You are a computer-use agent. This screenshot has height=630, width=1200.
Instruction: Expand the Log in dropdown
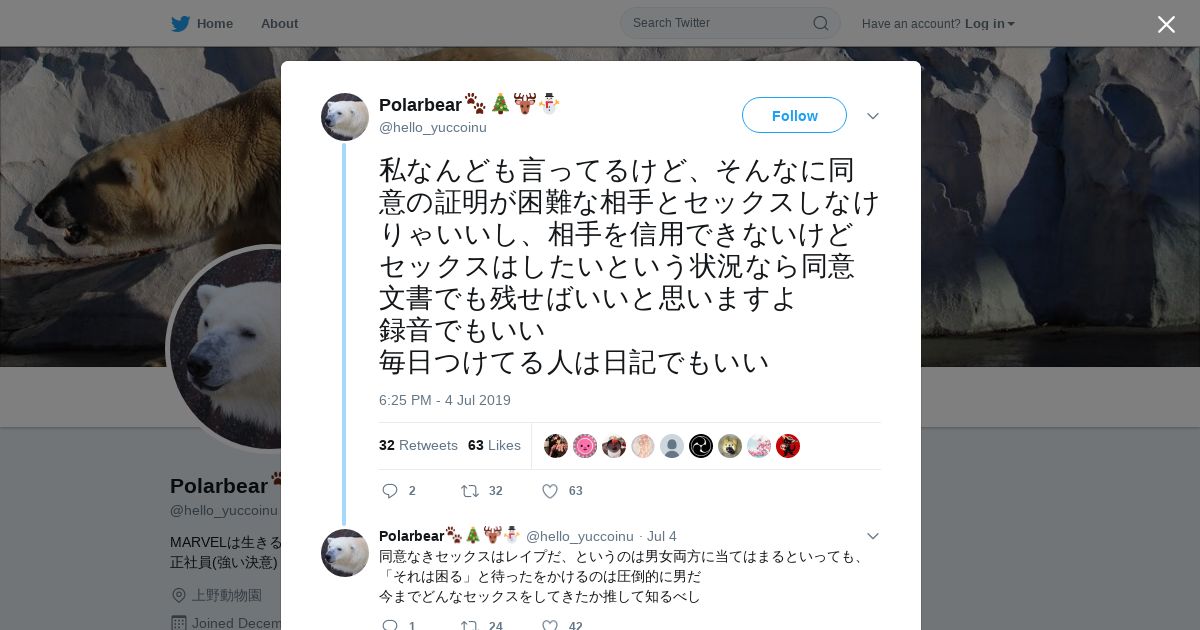[x=989, y=23]
